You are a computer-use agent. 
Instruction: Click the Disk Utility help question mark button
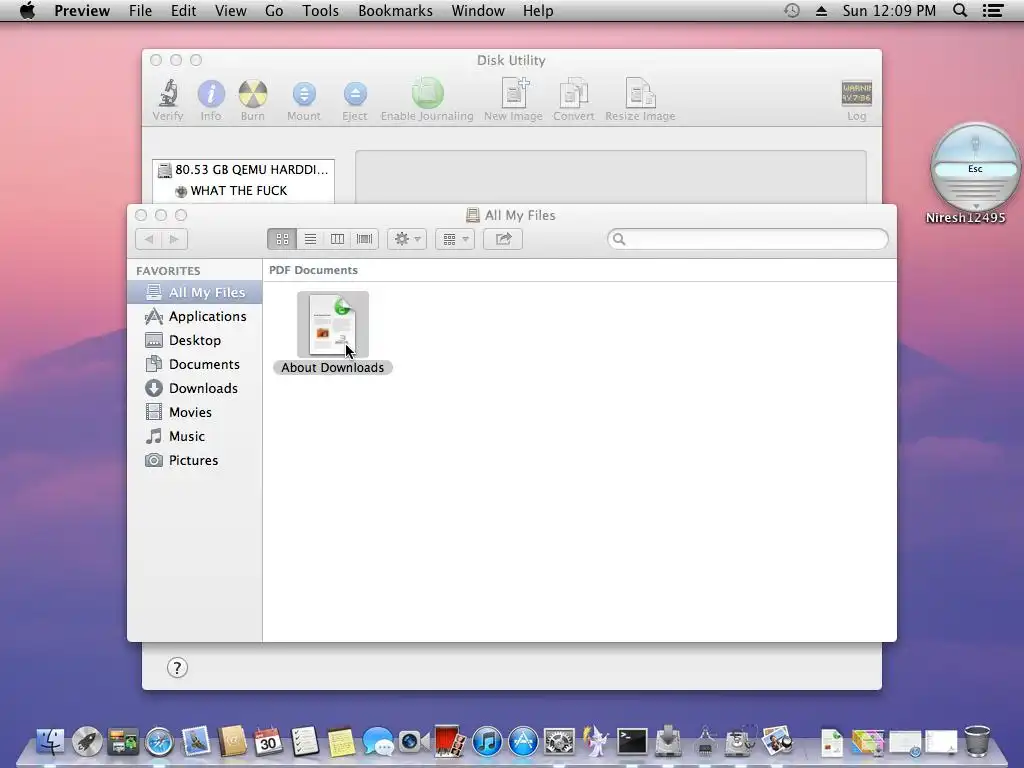pos(177,667)
